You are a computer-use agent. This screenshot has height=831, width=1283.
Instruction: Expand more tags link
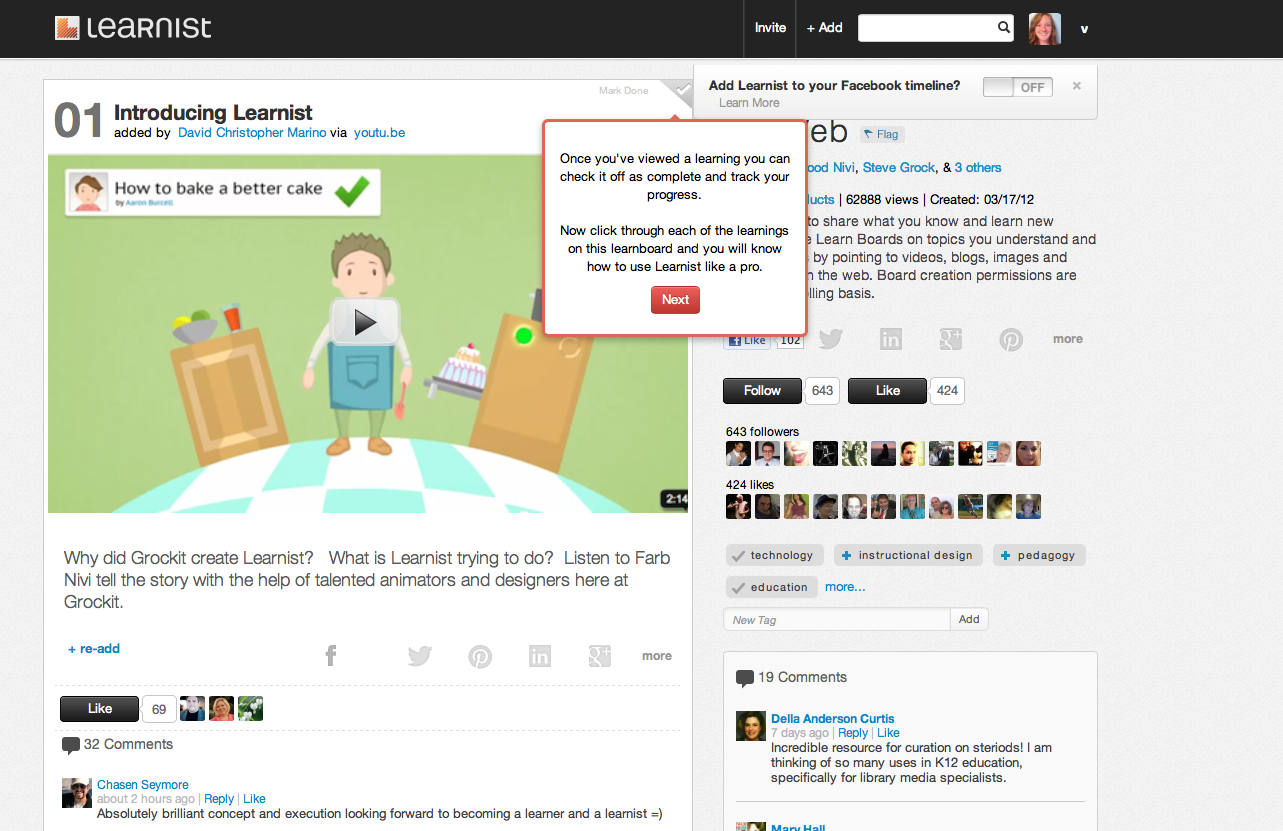point(845,587)
